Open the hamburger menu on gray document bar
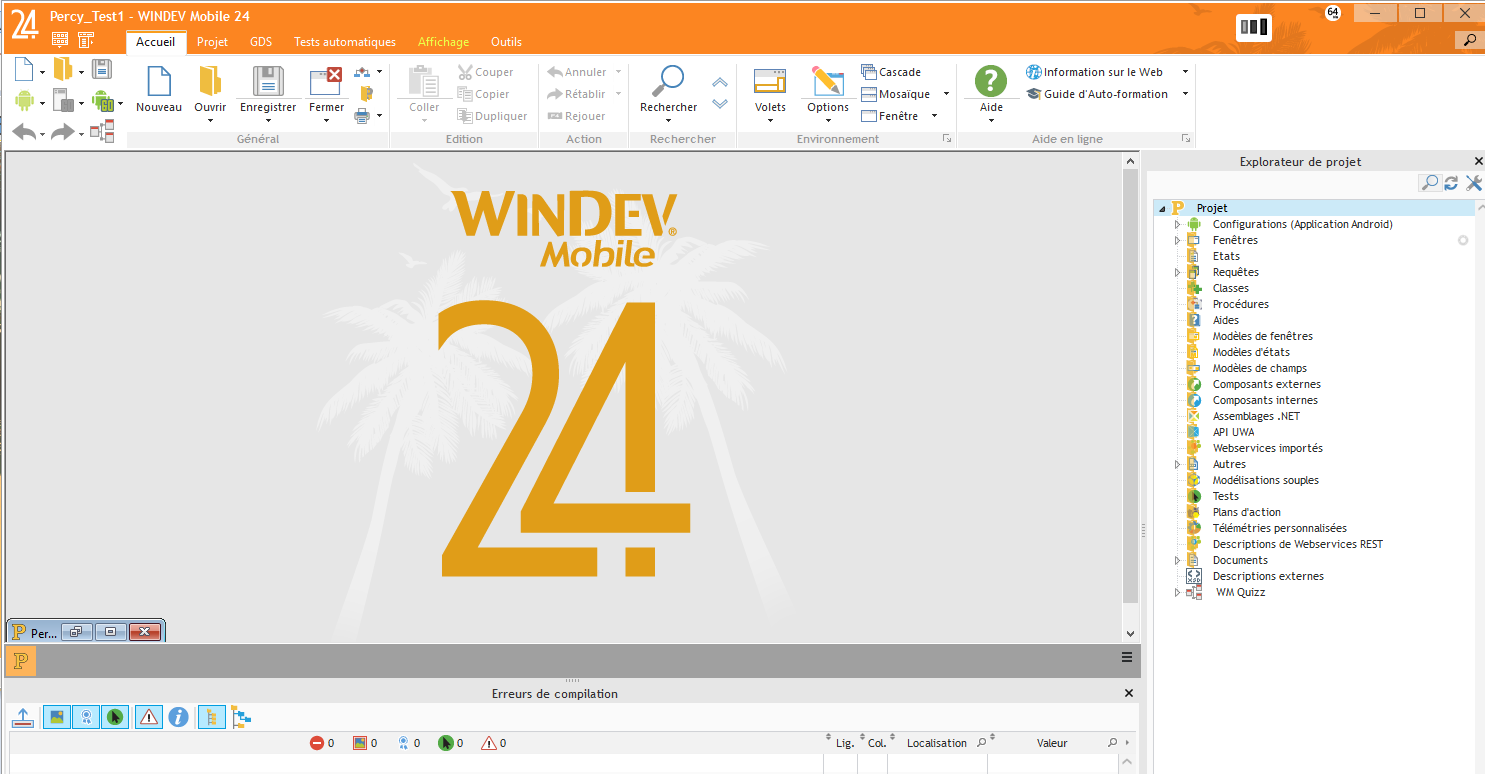The width and height of the screenshot is (1485, 774). coord(1127,658)
